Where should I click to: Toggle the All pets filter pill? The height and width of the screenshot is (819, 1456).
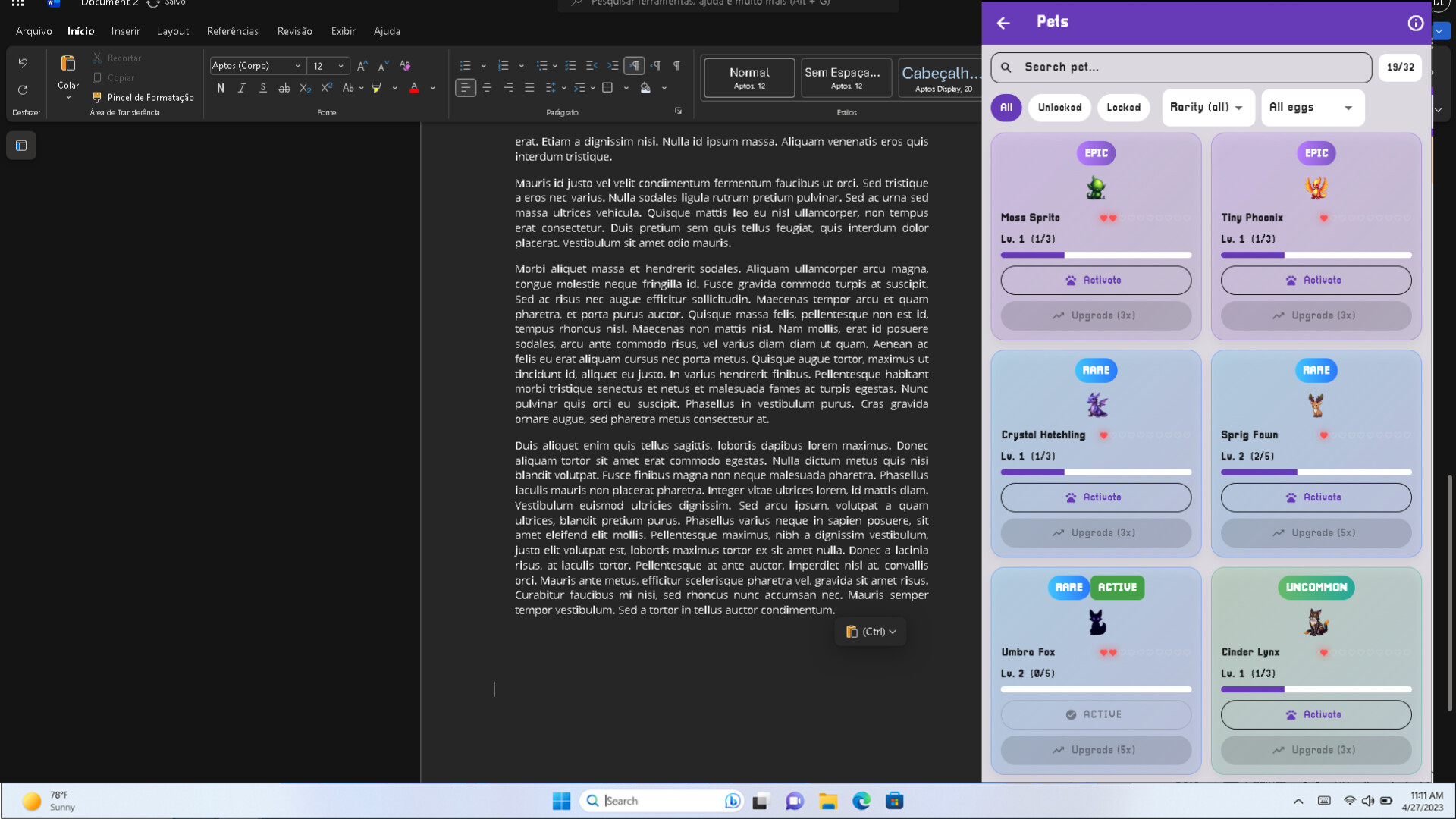click(1006, 108)
